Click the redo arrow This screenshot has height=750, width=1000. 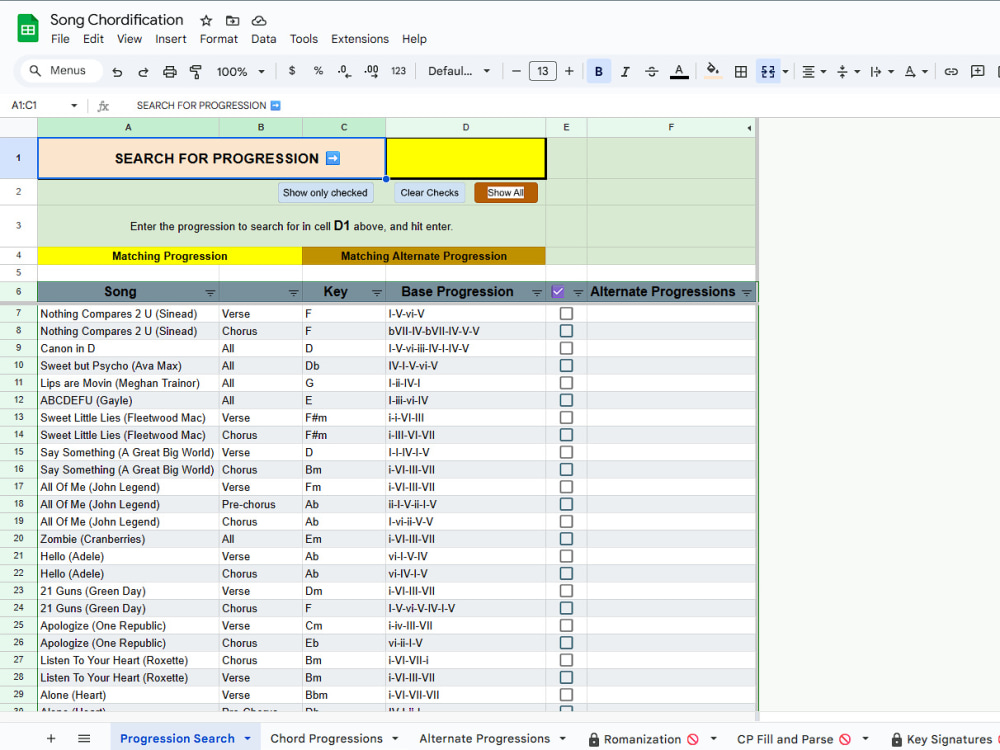tap(143, 71)
